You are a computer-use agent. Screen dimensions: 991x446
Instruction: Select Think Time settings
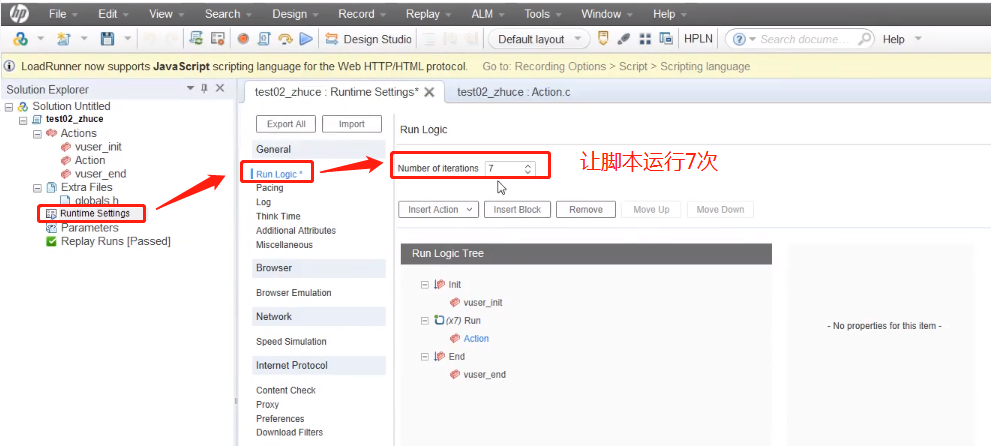(x=278, y=216)
